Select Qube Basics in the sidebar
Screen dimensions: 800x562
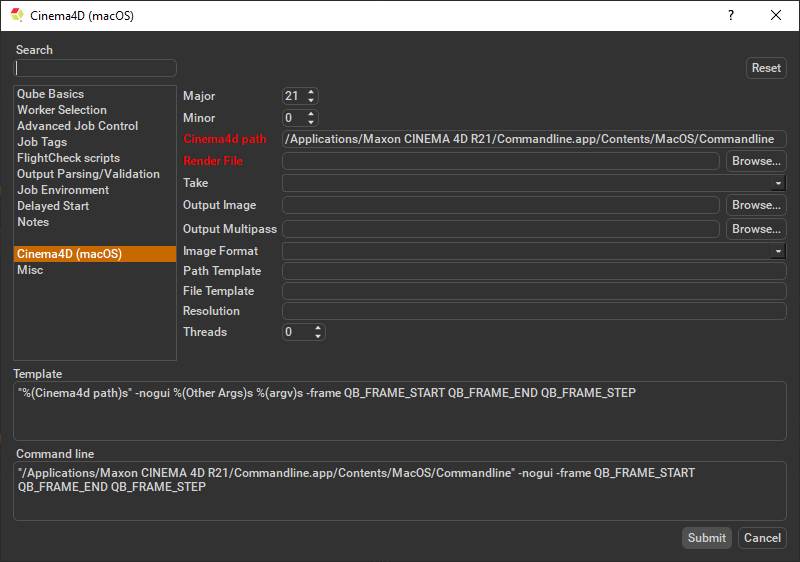coord(50,94)
